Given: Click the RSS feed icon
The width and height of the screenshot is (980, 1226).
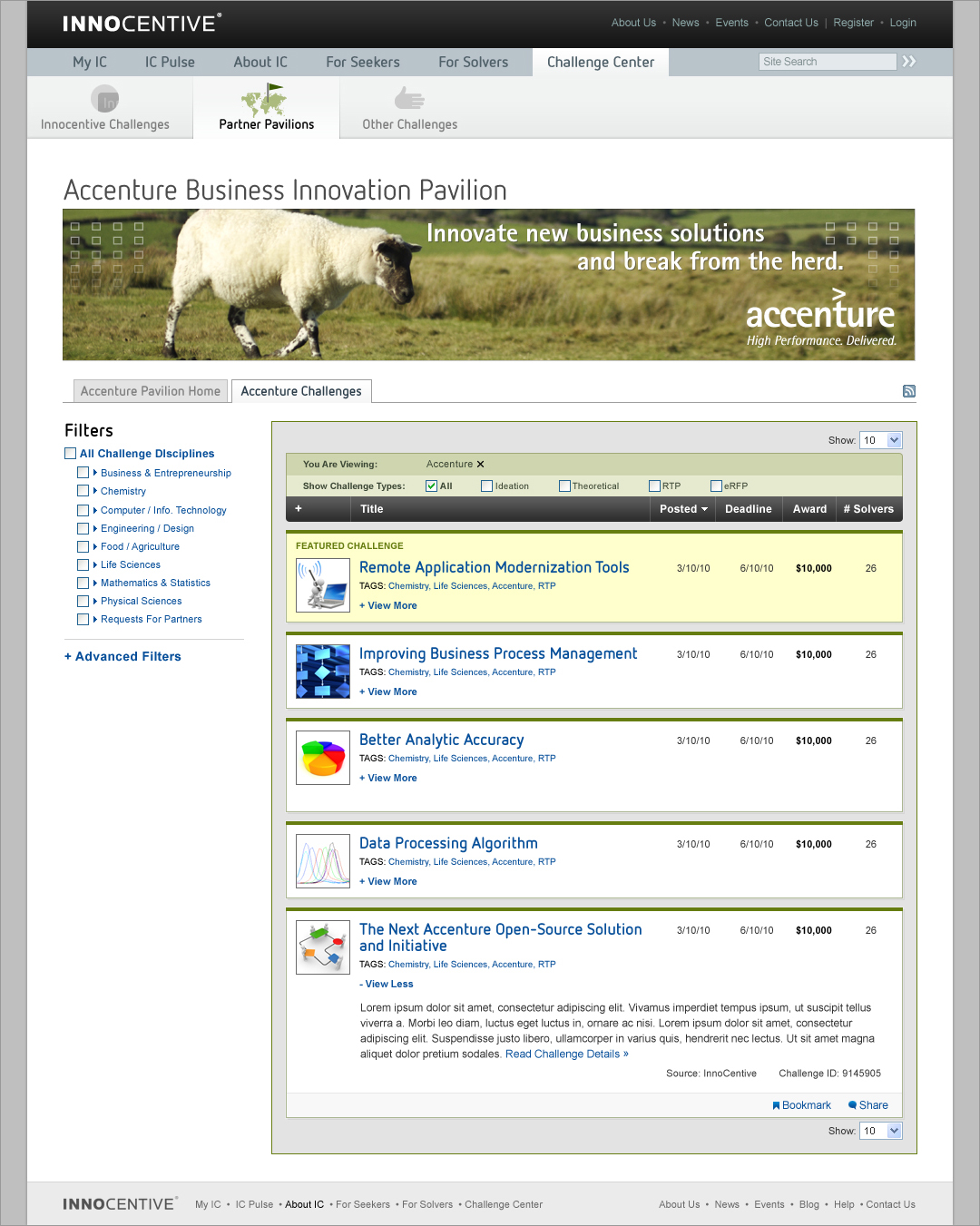Looking at the screenshot, I should tap(908, 391).
